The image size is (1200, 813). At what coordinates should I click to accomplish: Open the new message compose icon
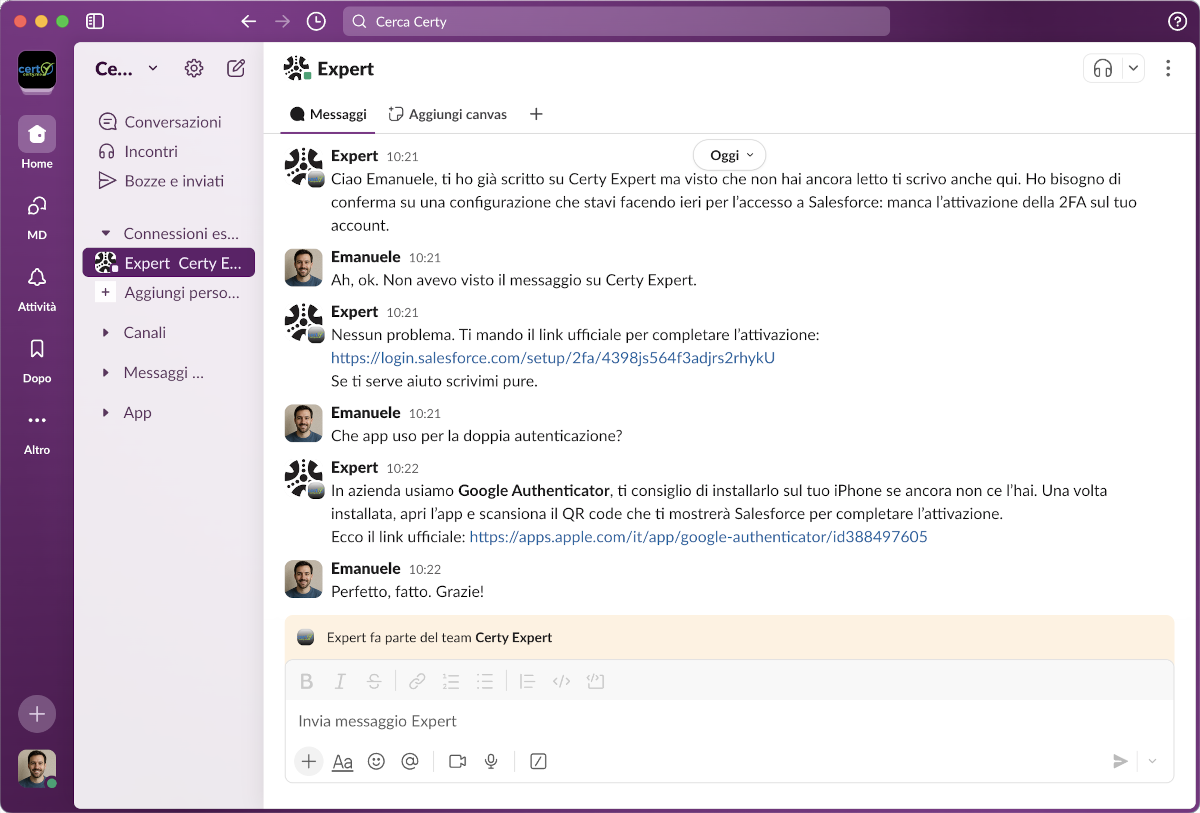coord(236,68)
